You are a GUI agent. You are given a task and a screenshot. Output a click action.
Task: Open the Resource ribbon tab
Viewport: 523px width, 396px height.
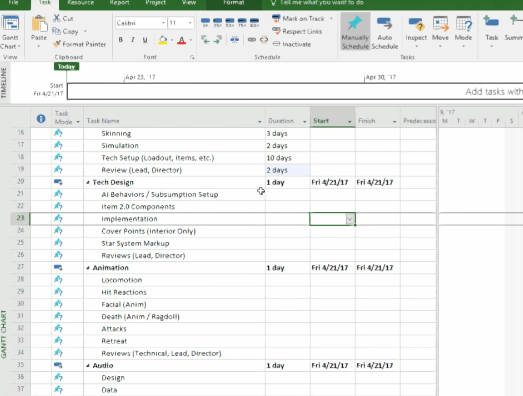80,3
